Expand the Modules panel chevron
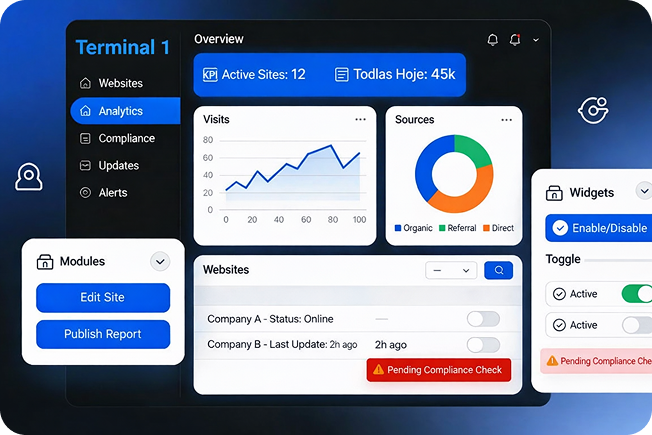Screen dimensions: 652x435 tap(159, 262)
